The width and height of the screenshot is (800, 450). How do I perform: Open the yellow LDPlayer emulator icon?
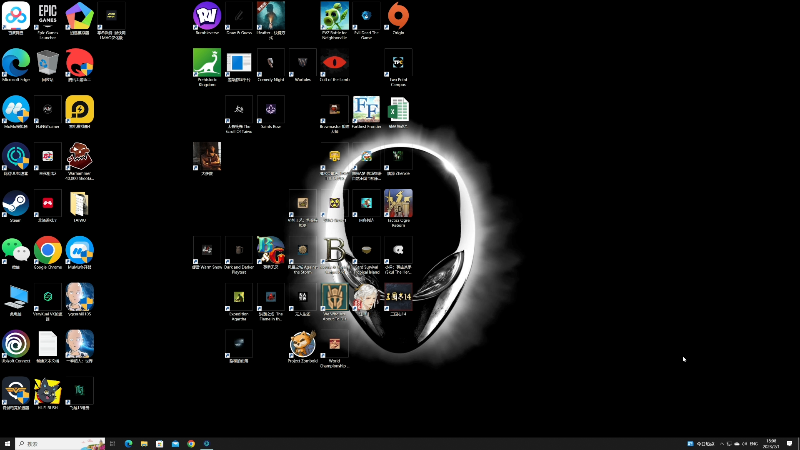point(80,109)
